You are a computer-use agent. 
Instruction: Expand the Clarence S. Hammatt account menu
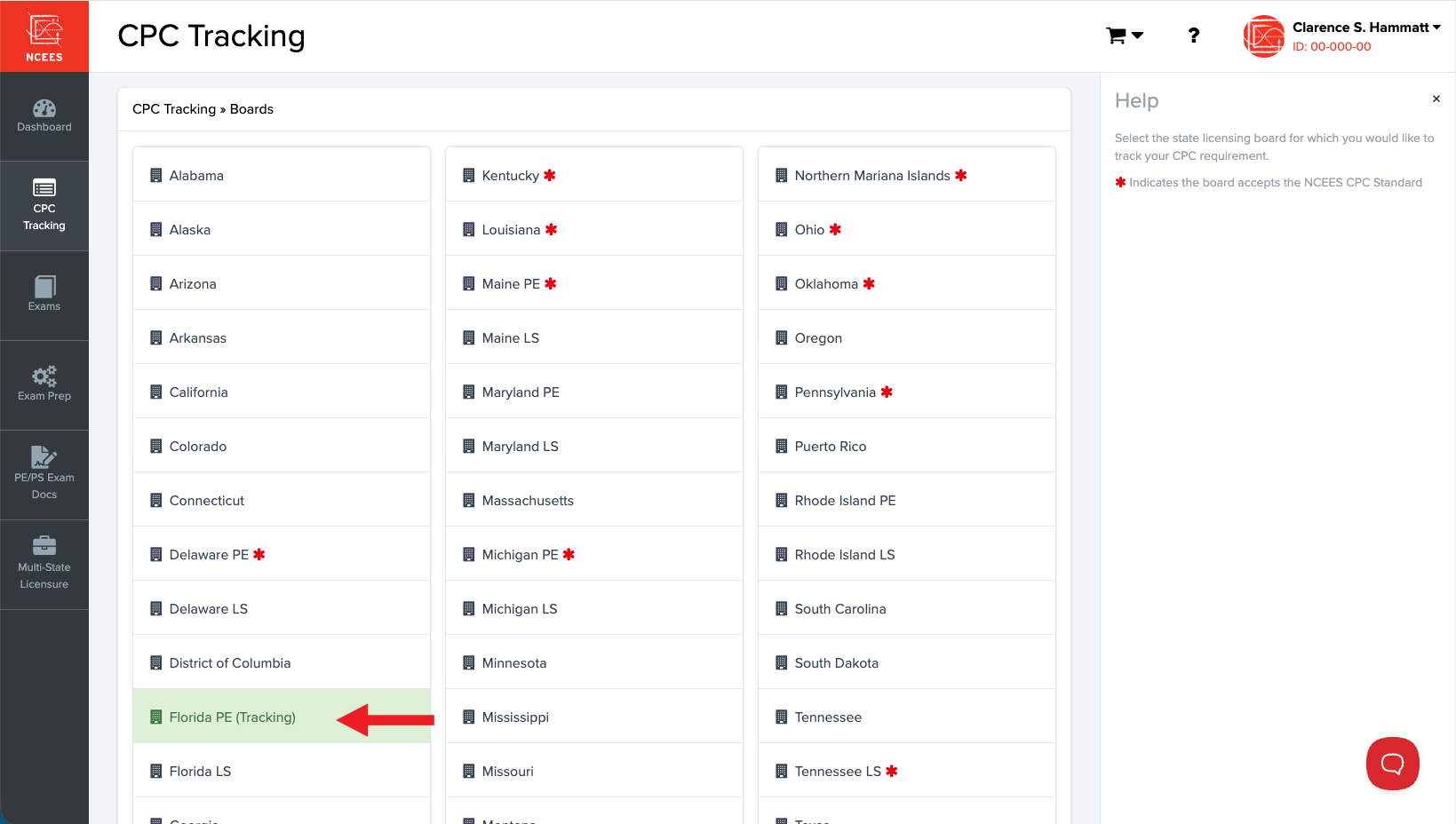[x=1366, y=28]
